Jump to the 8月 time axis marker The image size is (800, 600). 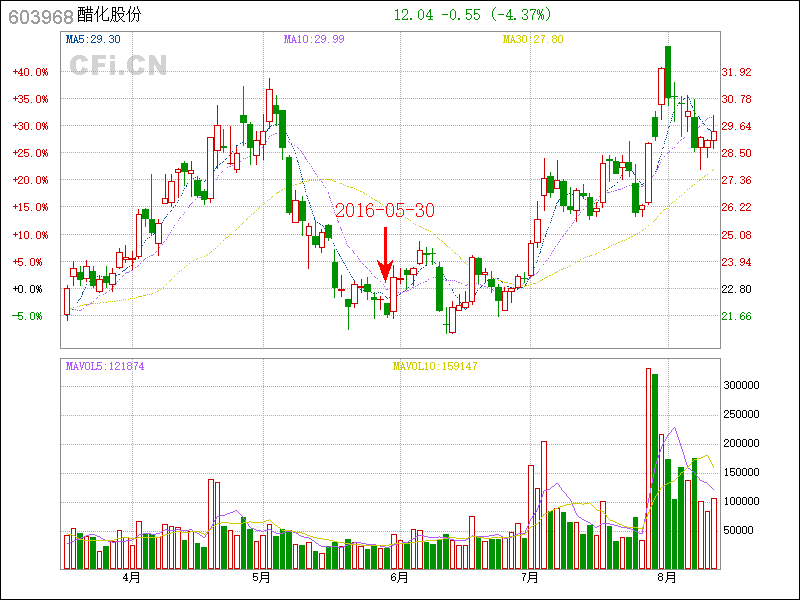click(667, 578)
